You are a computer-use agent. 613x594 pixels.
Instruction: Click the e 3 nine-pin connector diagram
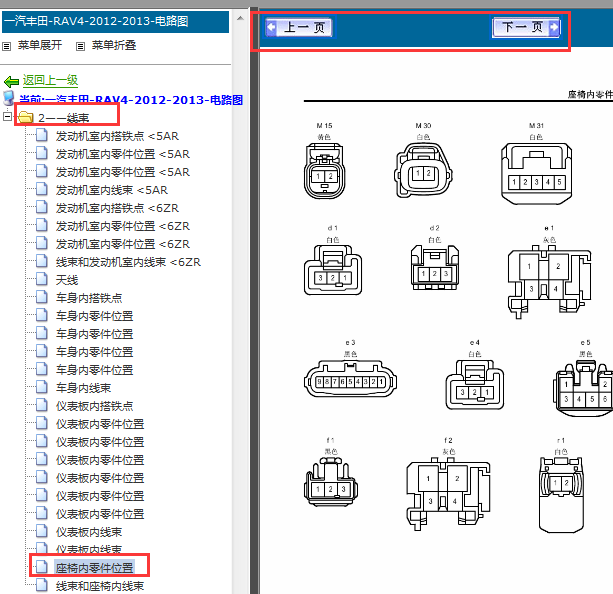point(350,379)
